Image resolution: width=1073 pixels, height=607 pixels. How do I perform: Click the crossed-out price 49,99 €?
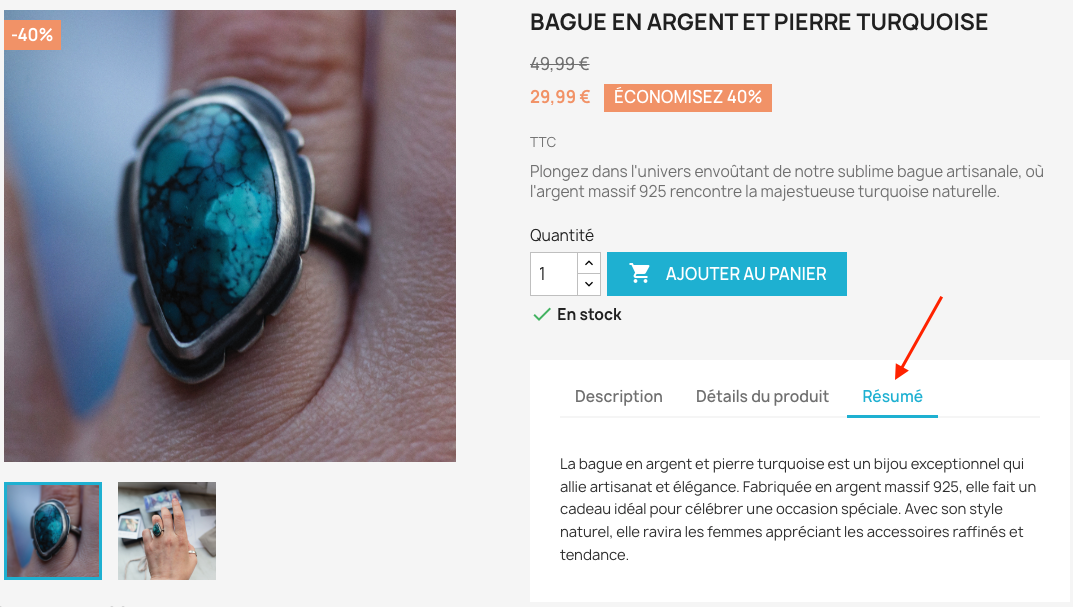click(x=560, y=64)
